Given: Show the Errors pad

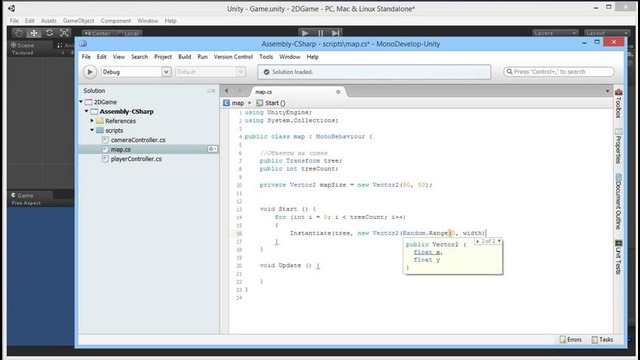Looking at the screenshot, I should (x=571, y=340).
